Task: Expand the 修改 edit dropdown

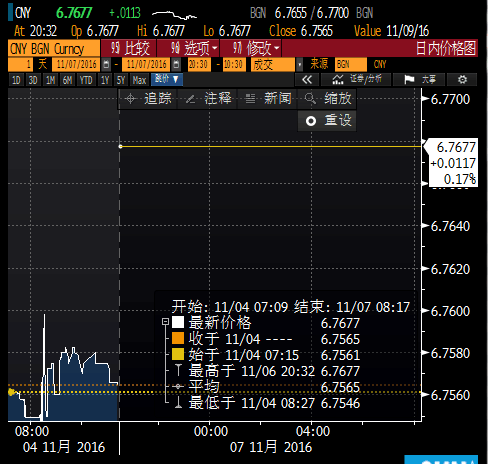Action: 251,49
